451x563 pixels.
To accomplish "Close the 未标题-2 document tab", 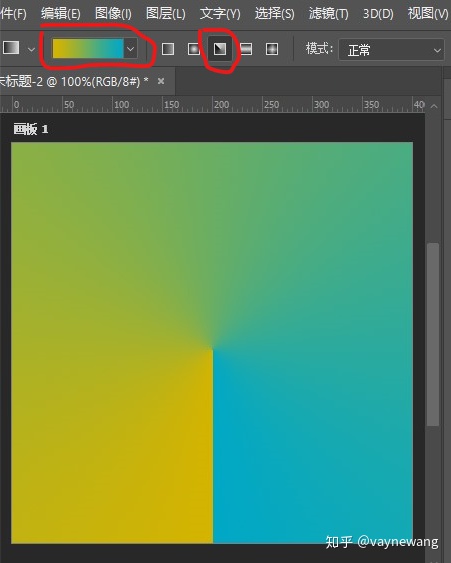I will pos(161,82).
